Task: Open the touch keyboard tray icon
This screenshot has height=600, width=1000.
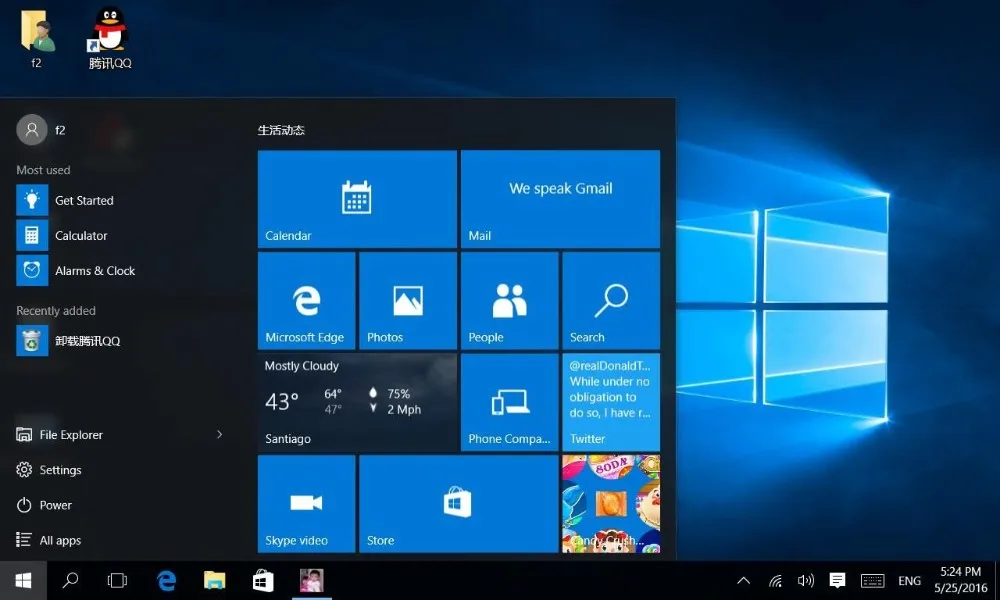Action: (872, 580)
